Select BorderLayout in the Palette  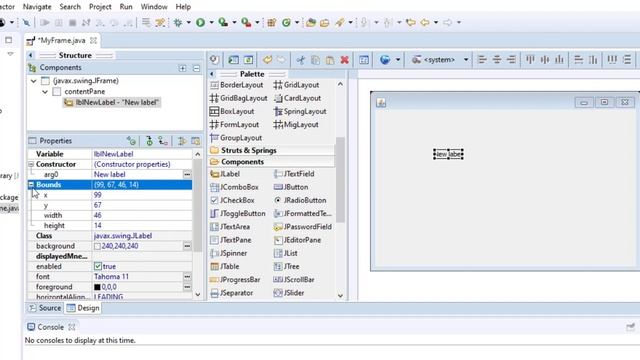pyautogui.click(x=237, y=85)
